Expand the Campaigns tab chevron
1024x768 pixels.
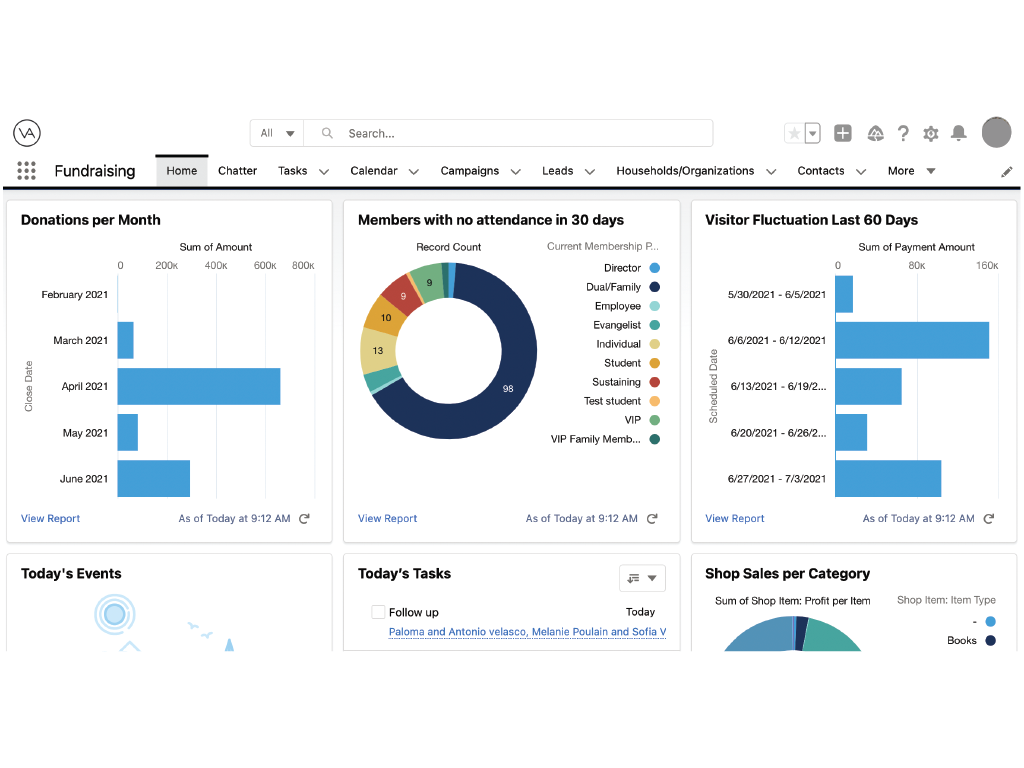pyautogui.click(x=515, y=172)
